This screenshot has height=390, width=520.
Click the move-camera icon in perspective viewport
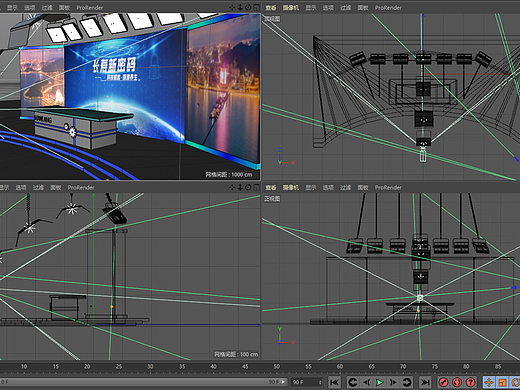pyautogui.click(x=232, y=7)
